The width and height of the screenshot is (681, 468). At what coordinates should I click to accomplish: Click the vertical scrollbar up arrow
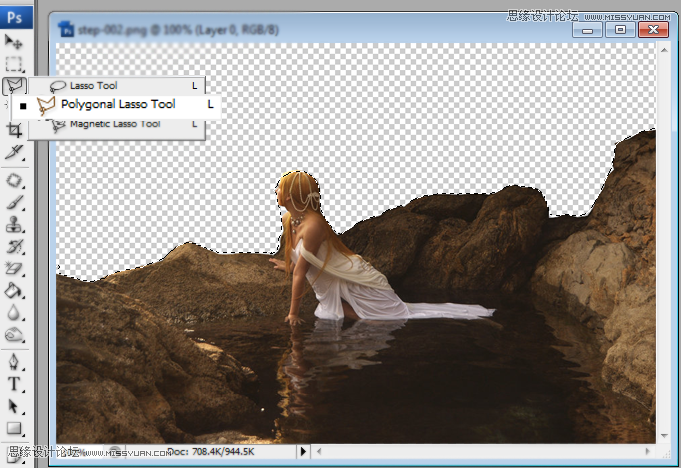click(664, 50)
